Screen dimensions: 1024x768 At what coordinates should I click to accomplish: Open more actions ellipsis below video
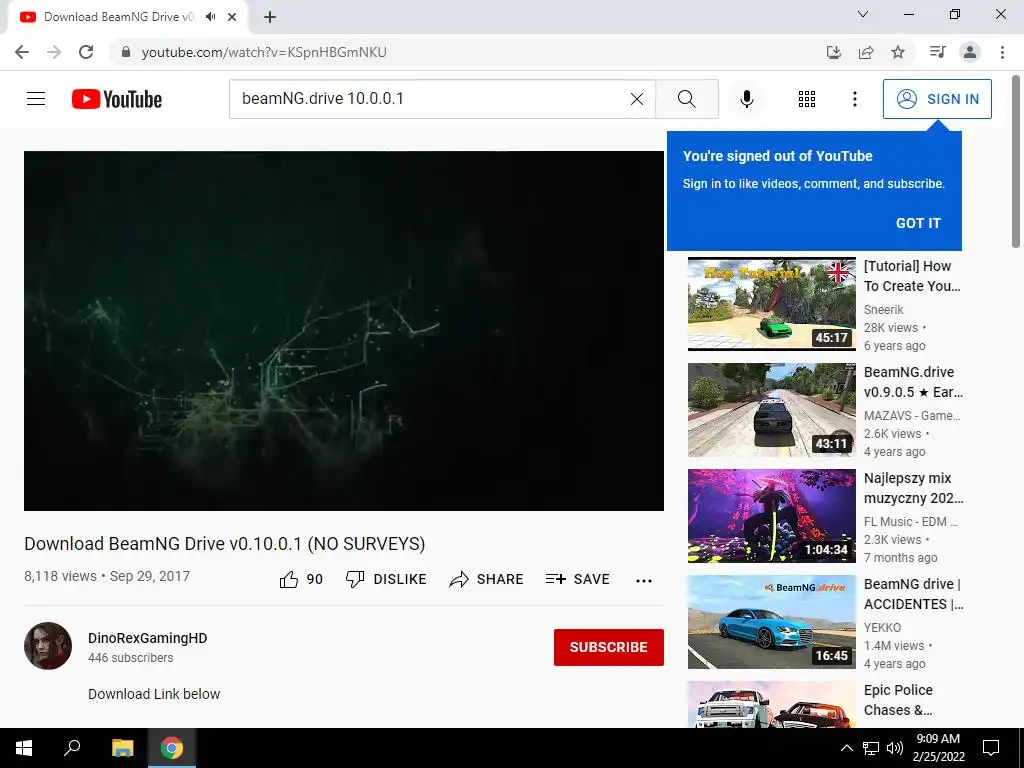643,580
